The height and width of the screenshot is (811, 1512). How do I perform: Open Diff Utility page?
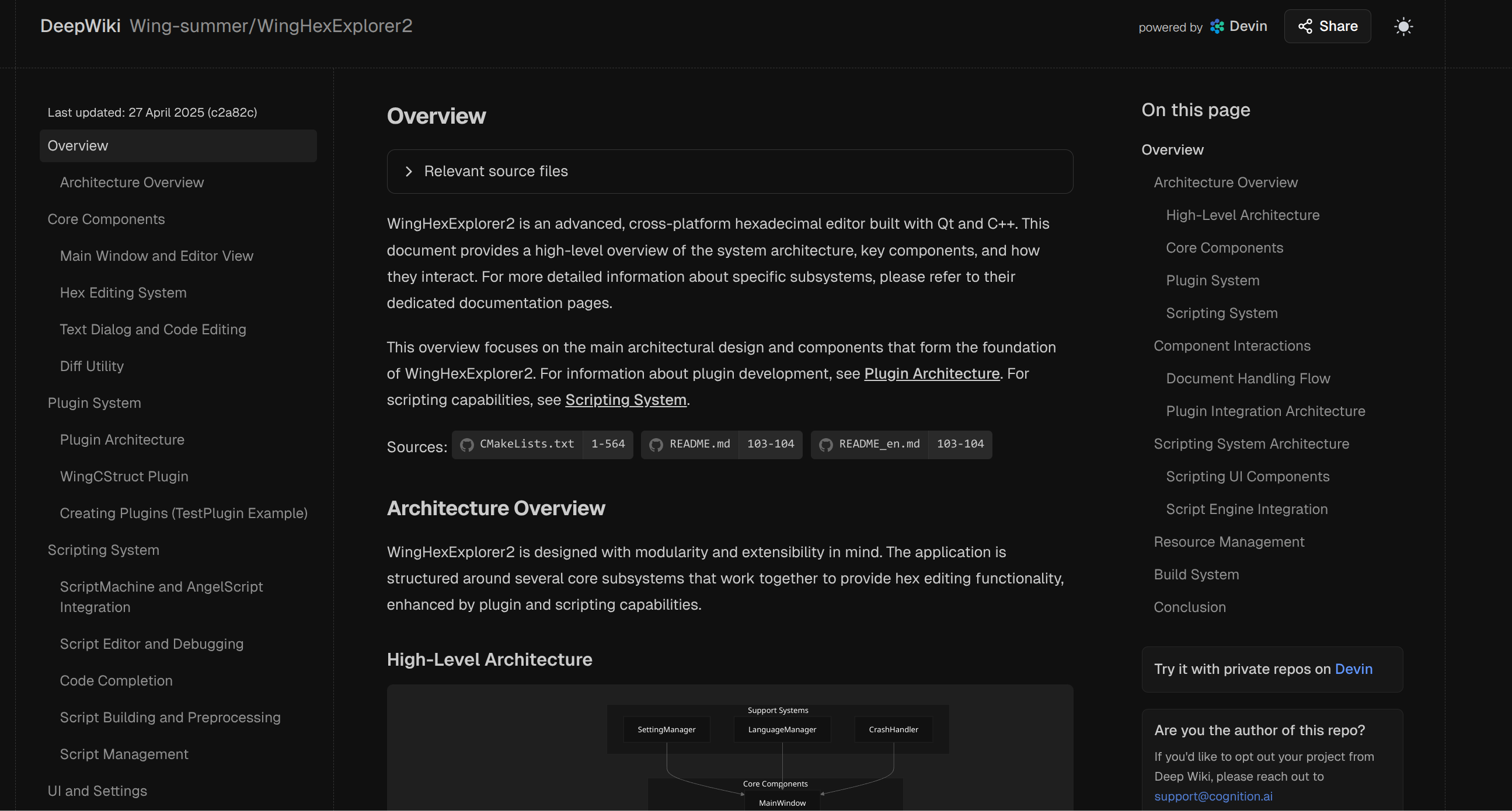pyautogui.click(x=92, y=366)
